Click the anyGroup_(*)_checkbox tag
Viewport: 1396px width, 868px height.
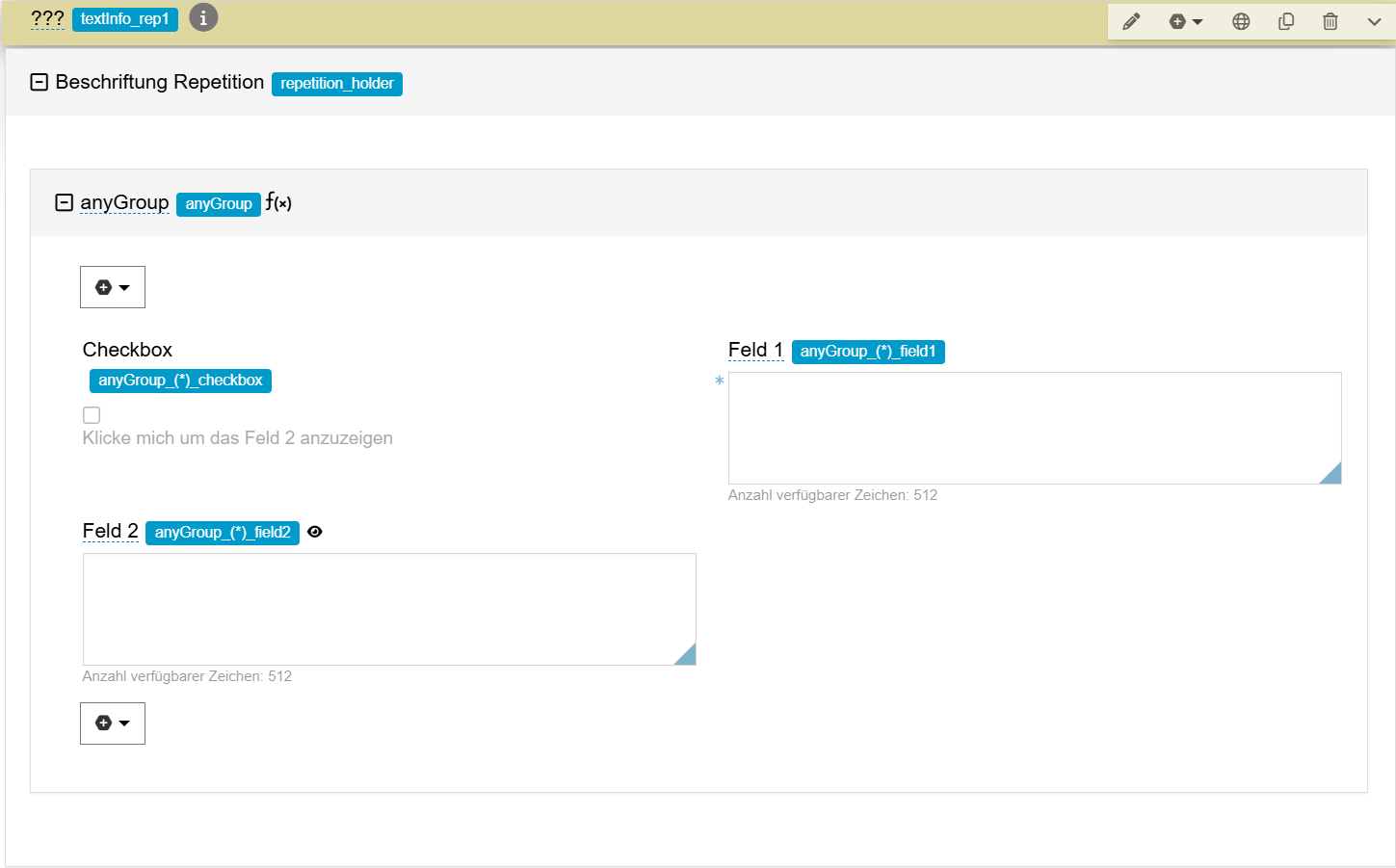tap(180, 381)
